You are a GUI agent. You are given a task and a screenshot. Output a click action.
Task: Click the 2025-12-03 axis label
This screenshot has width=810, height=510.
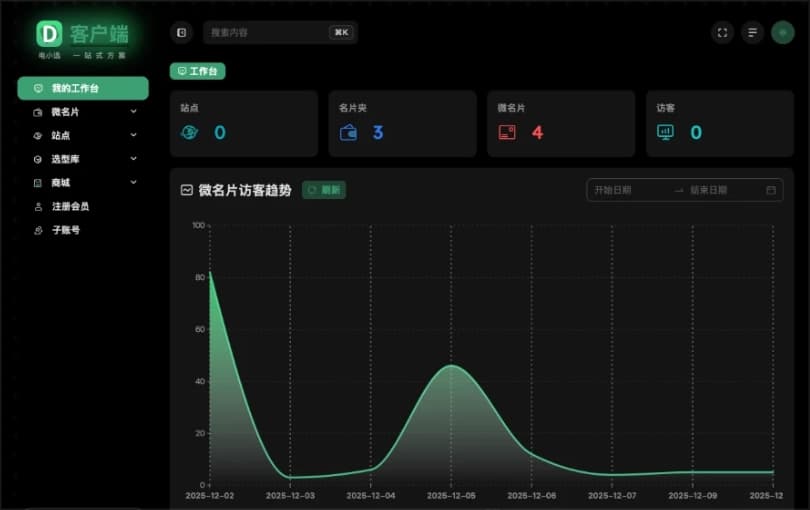pos(290,496)
